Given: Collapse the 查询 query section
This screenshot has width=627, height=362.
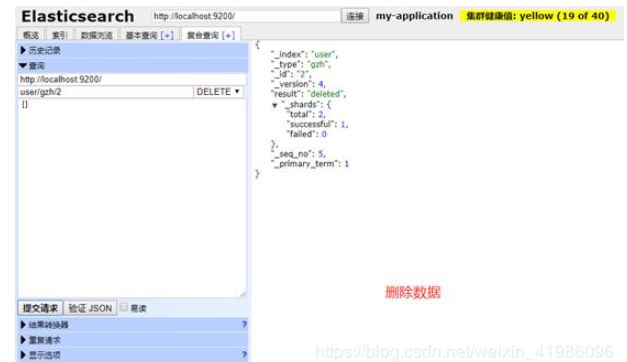Looking at the screenshot, I should tap(132, 66).
